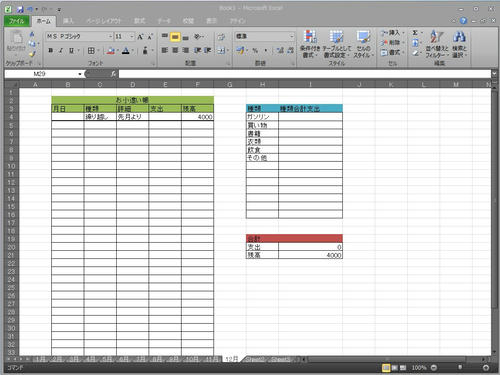Select the Home (ホーム) ribbon tab
This screenshot has height=375, width=500.
pyautogui.click(x=44, y=21)
